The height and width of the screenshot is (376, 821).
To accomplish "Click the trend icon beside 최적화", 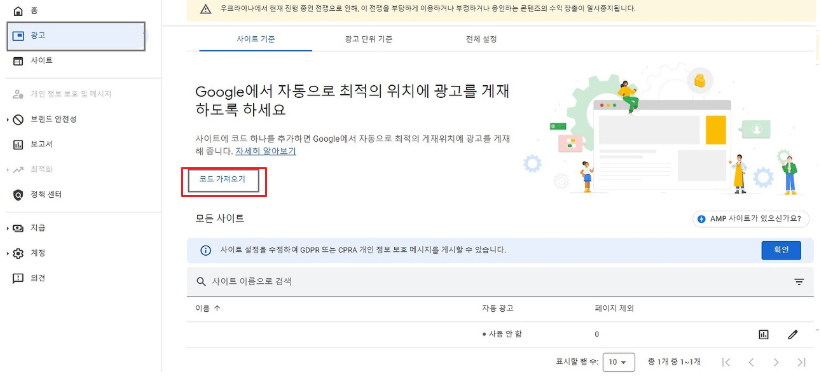I will pos(18,170).
